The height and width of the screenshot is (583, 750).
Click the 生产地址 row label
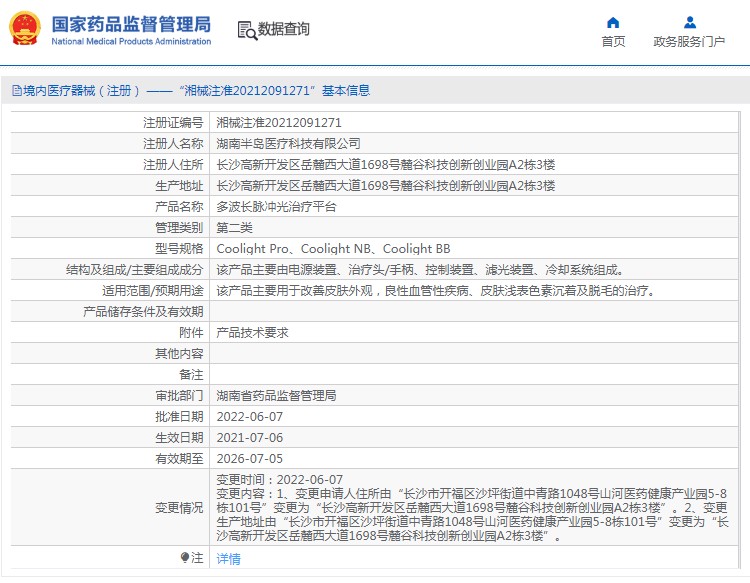(x=179, y=186)
